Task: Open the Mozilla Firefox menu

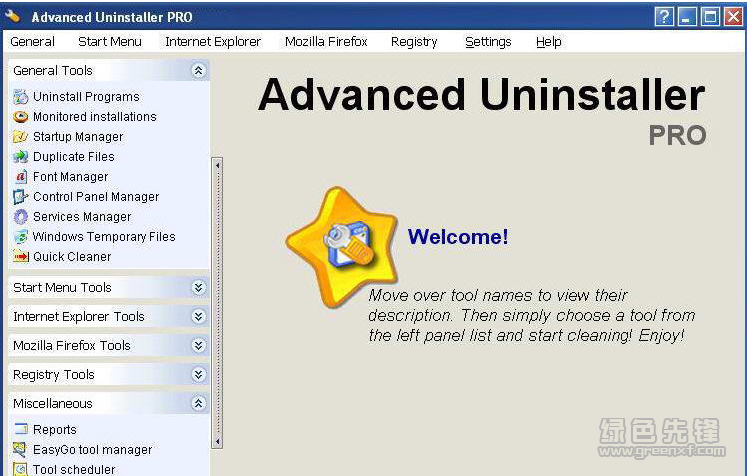Action: (326, 42)
